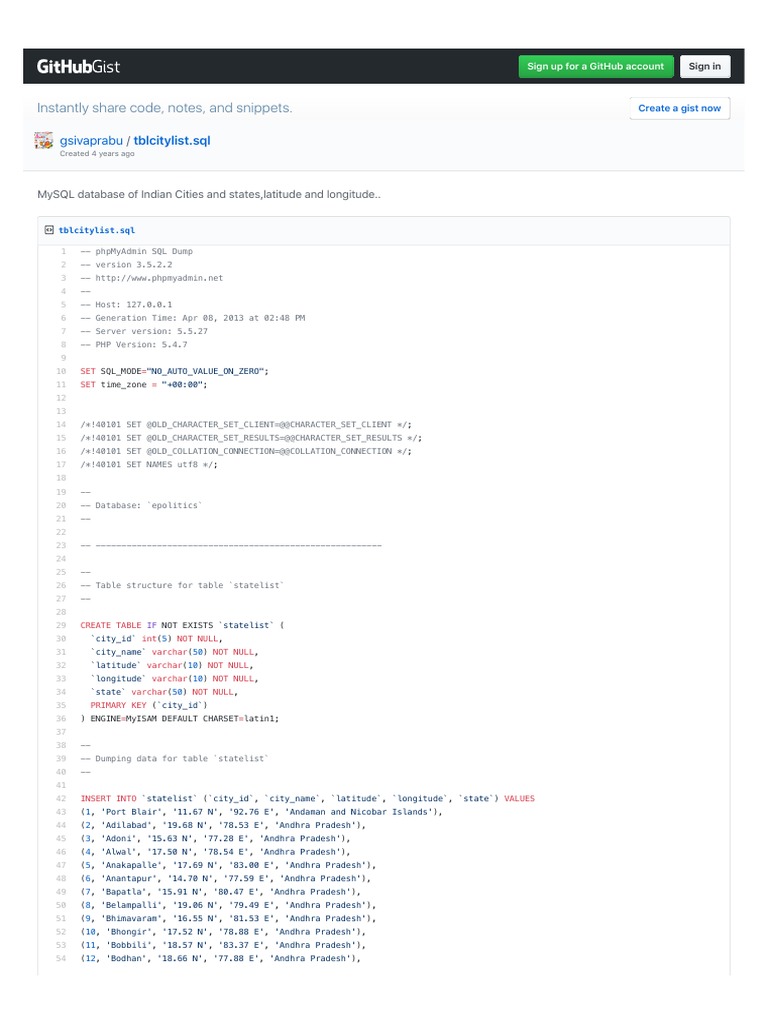Select line number 1 in the gutter

63,251
